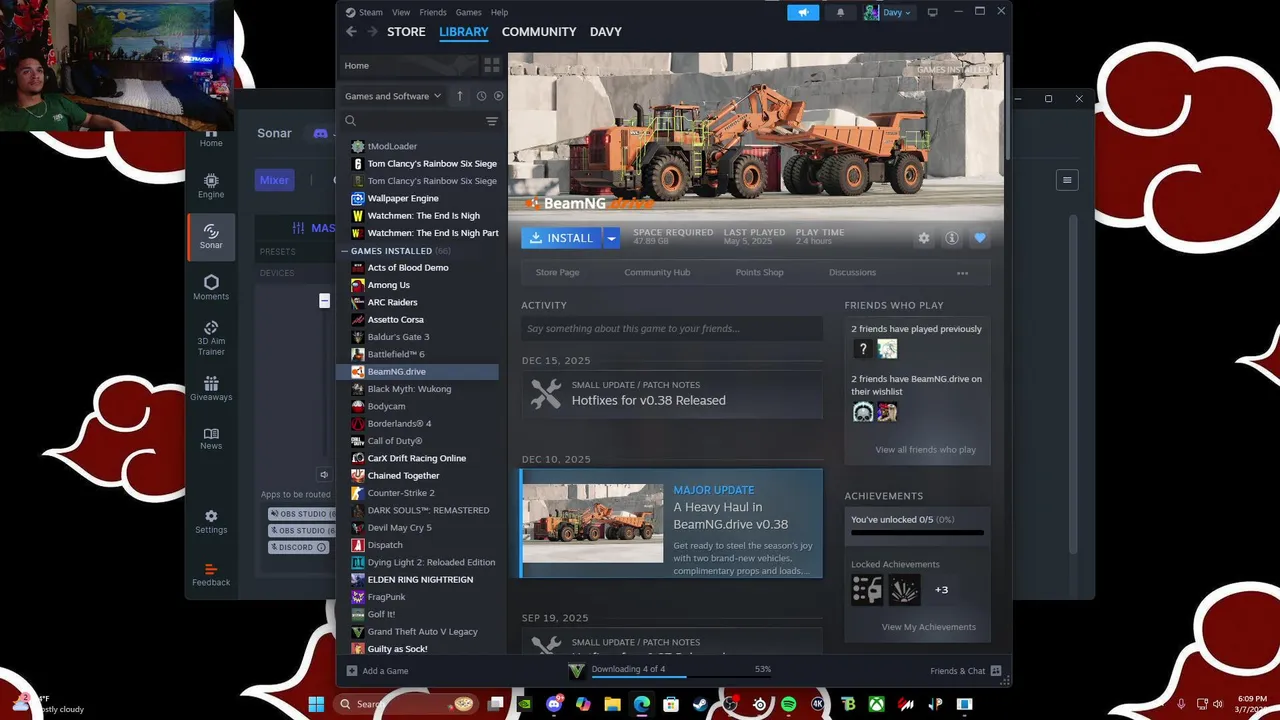Mute device with Sonar speaker icon

[324, 475]
